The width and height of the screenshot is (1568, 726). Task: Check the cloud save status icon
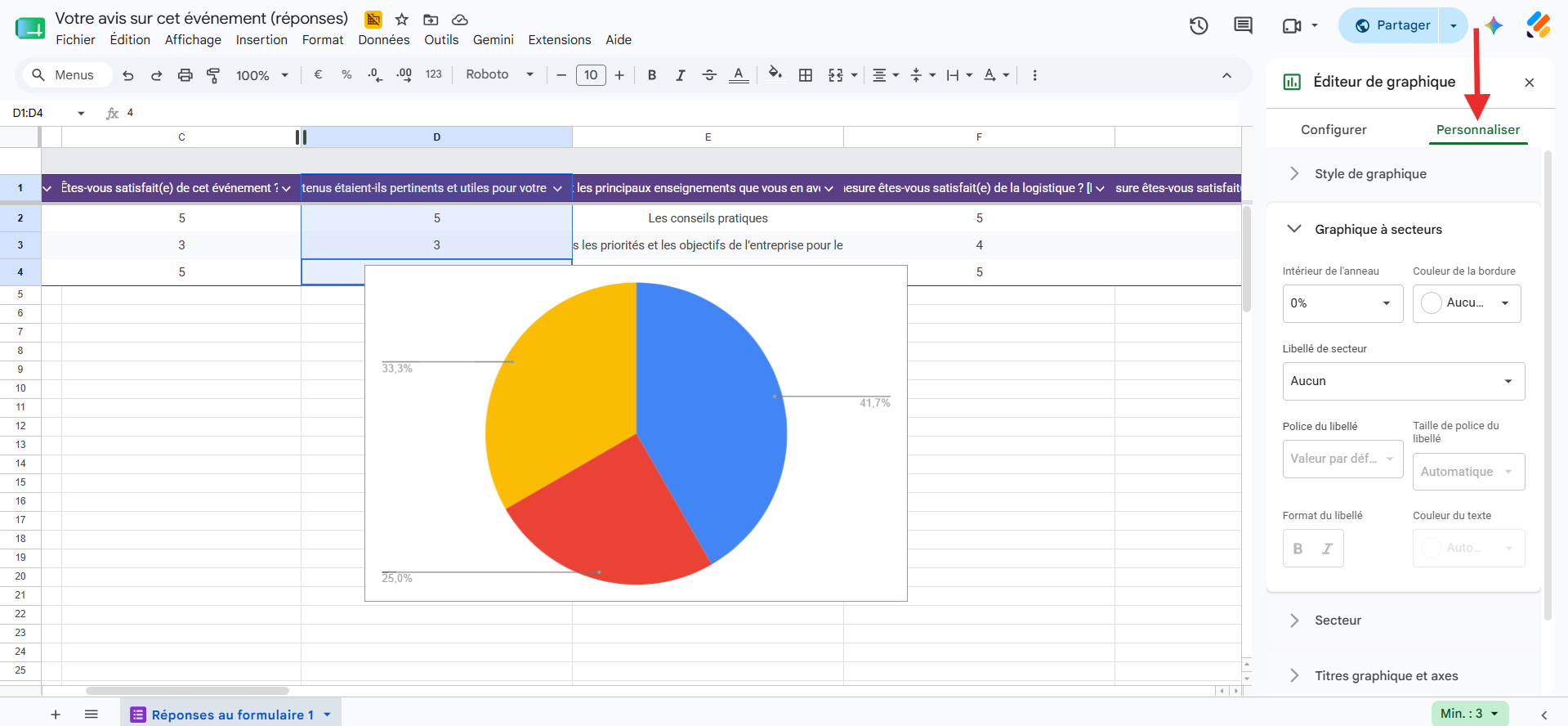460,20
